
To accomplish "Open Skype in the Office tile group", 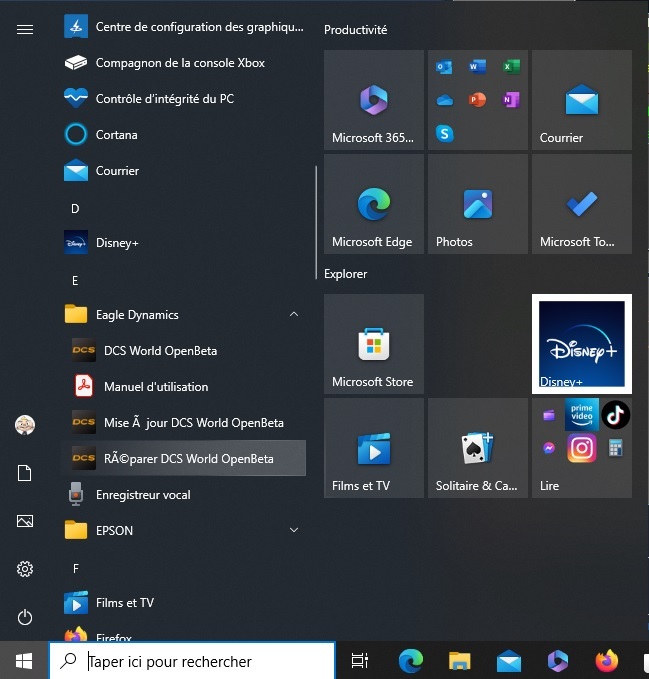I will 445,133.
